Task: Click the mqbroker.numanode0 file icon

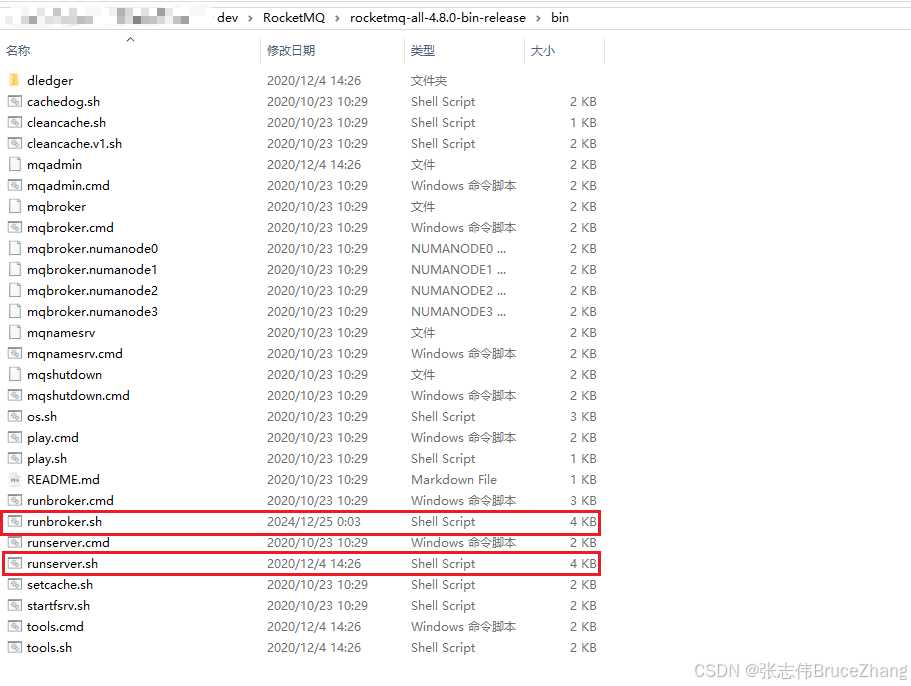Action: pyautogui.click(x=15, y=248)
